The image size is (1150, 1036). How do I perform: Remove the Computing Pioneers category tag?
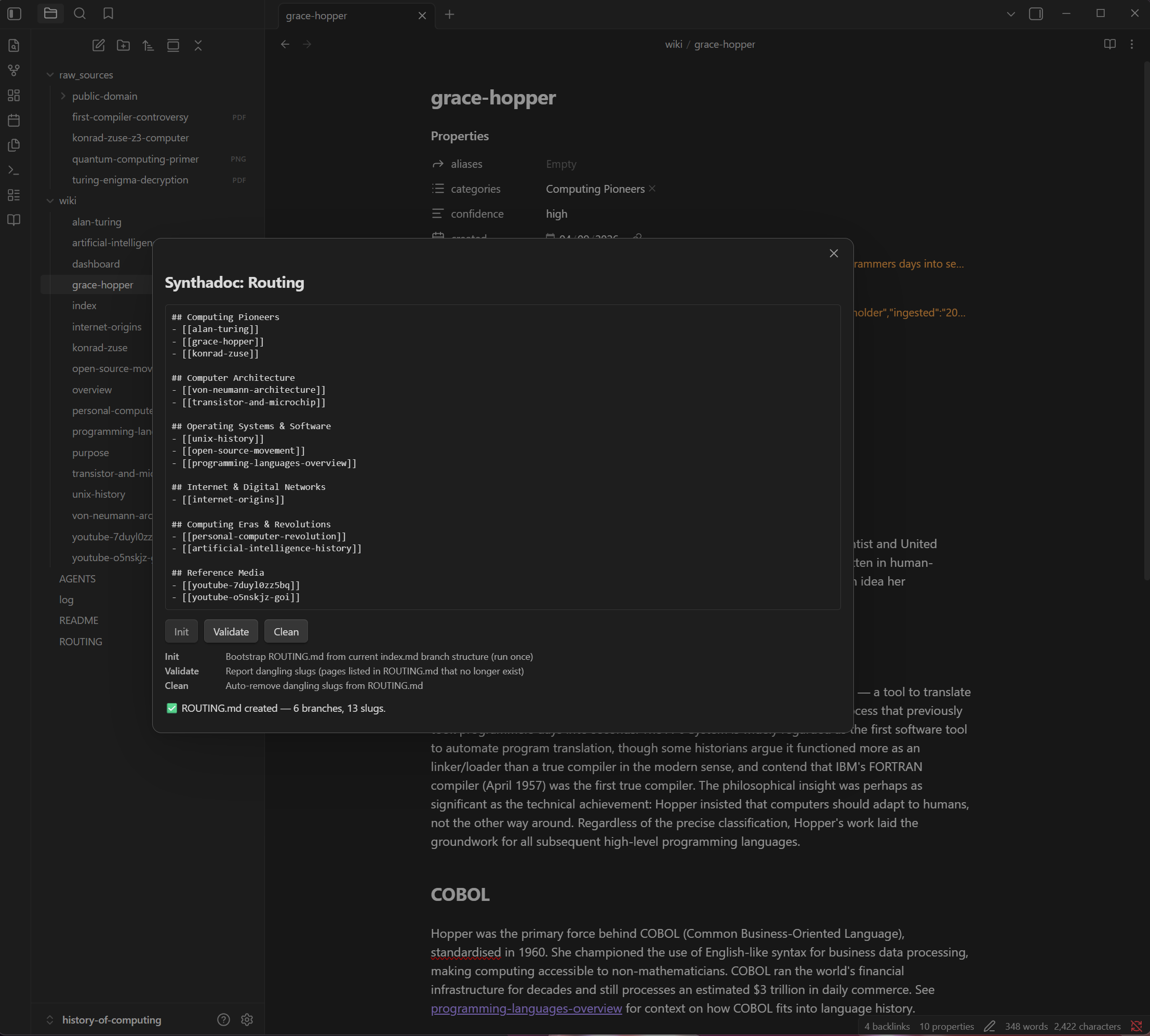(x=652, y=189)
